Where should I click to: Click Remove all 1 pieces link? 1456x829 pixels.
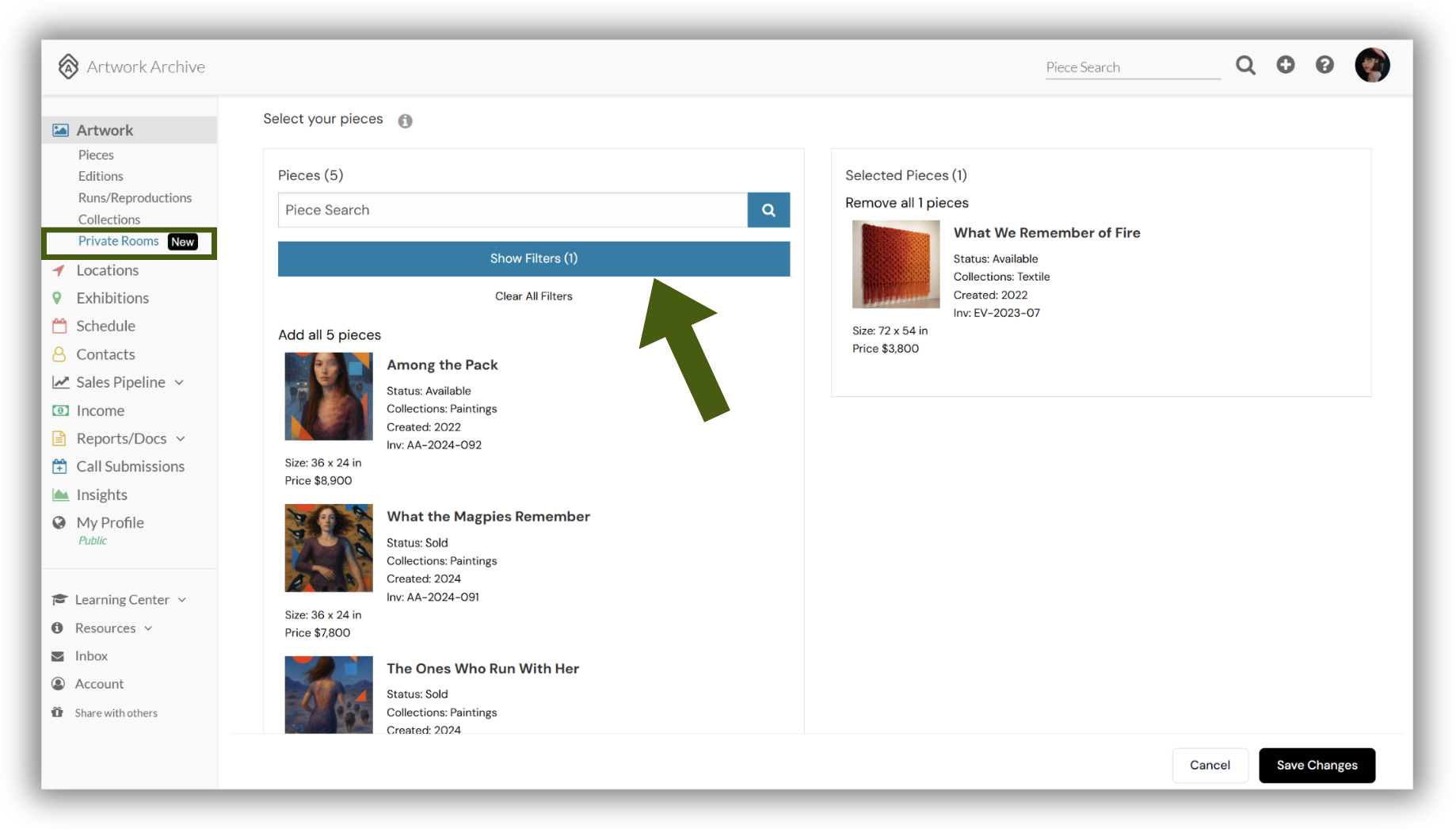click(x=906, y=203)
